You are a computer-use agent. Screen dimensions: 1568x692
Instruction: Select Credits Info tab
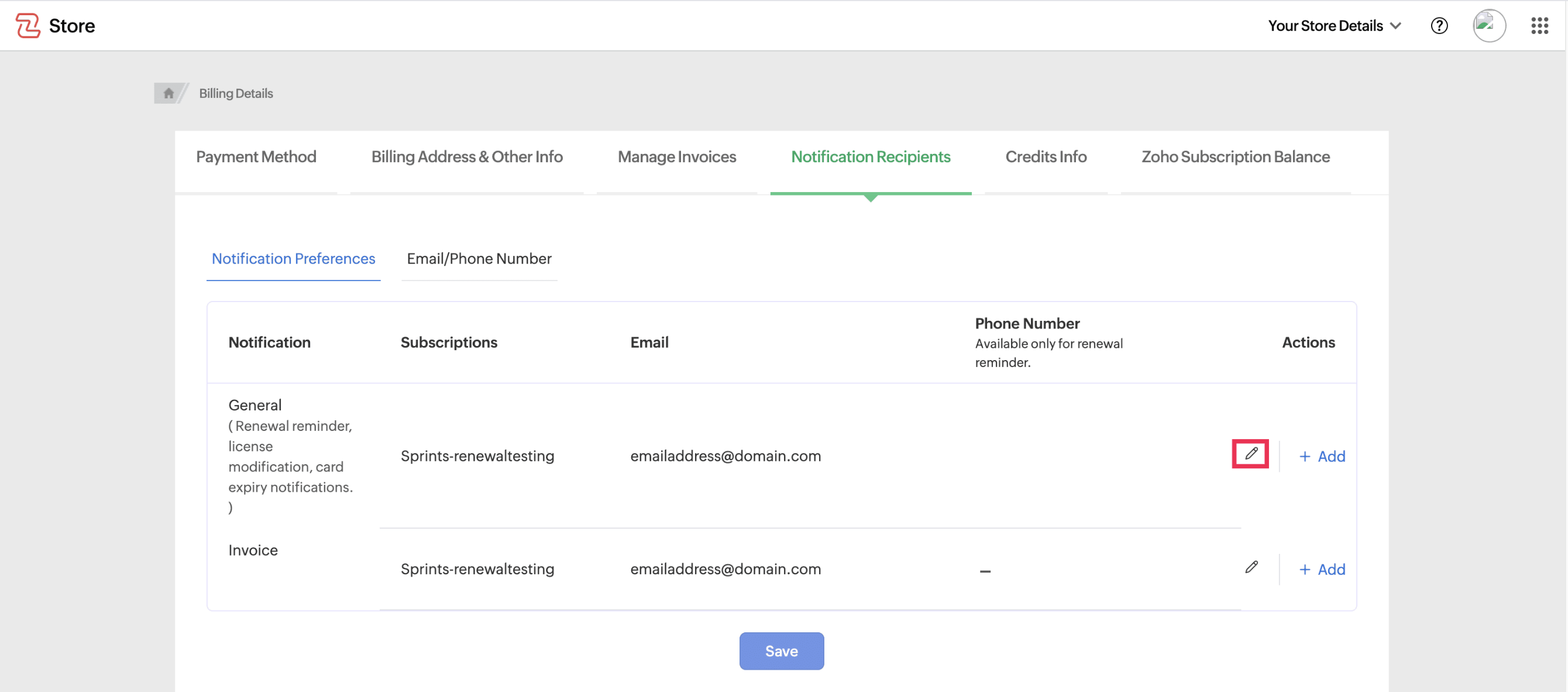tap(1045, 157)
